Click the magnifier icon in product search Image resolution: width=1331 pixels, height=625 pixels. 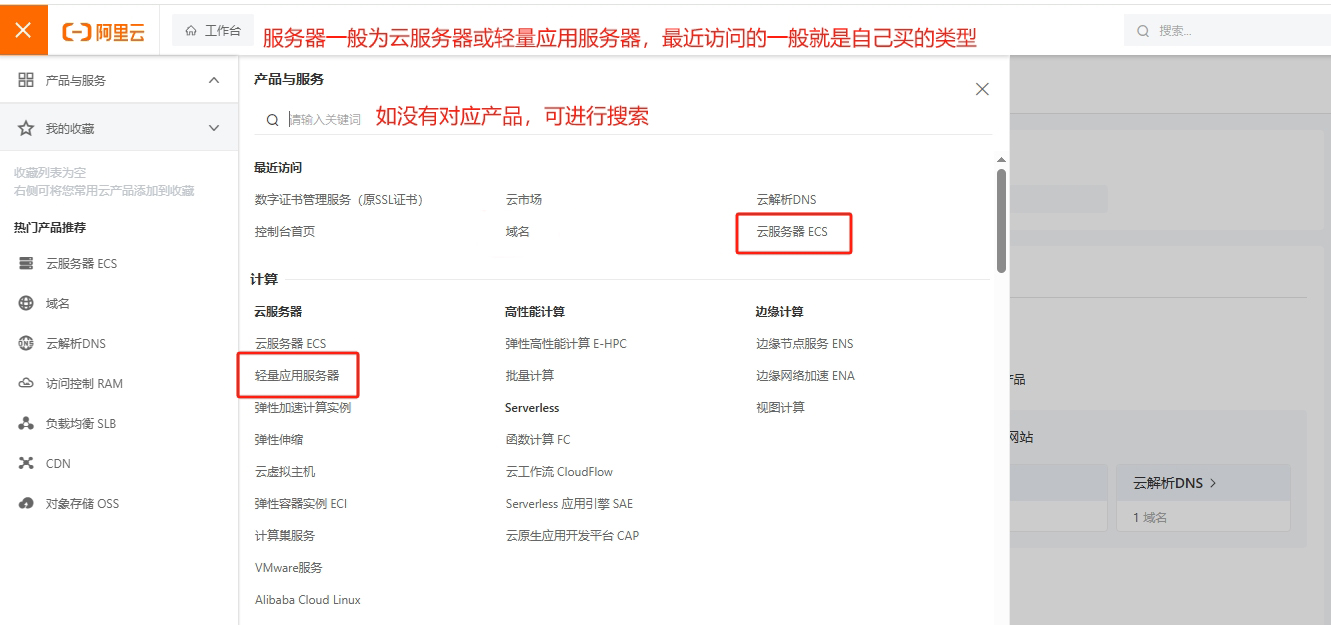272,120
